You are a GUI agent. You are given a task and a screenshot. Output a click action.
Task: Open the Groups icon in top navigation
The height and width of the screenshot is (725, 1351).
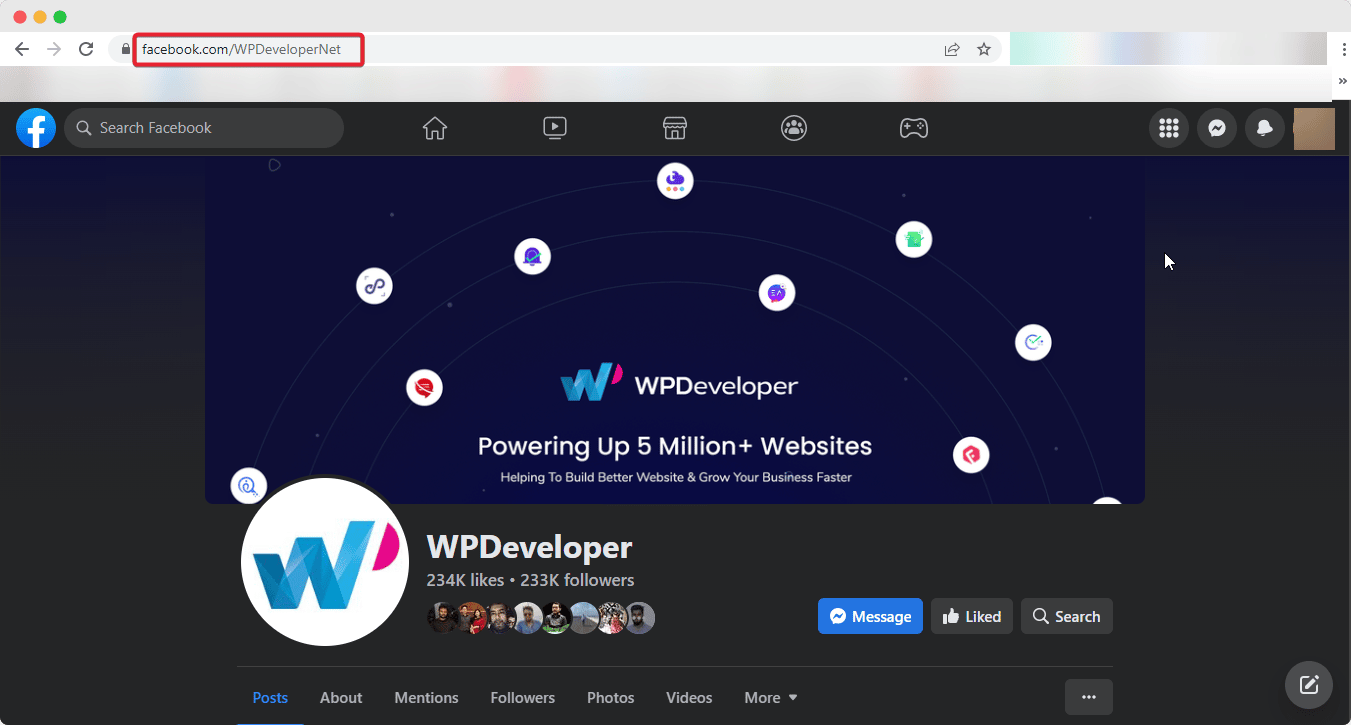coord(794,128)
